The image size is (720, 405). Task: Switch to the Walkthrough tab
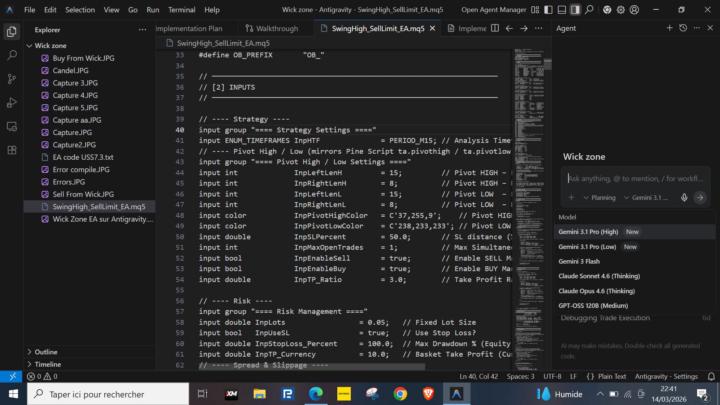(x=272, y=28)
